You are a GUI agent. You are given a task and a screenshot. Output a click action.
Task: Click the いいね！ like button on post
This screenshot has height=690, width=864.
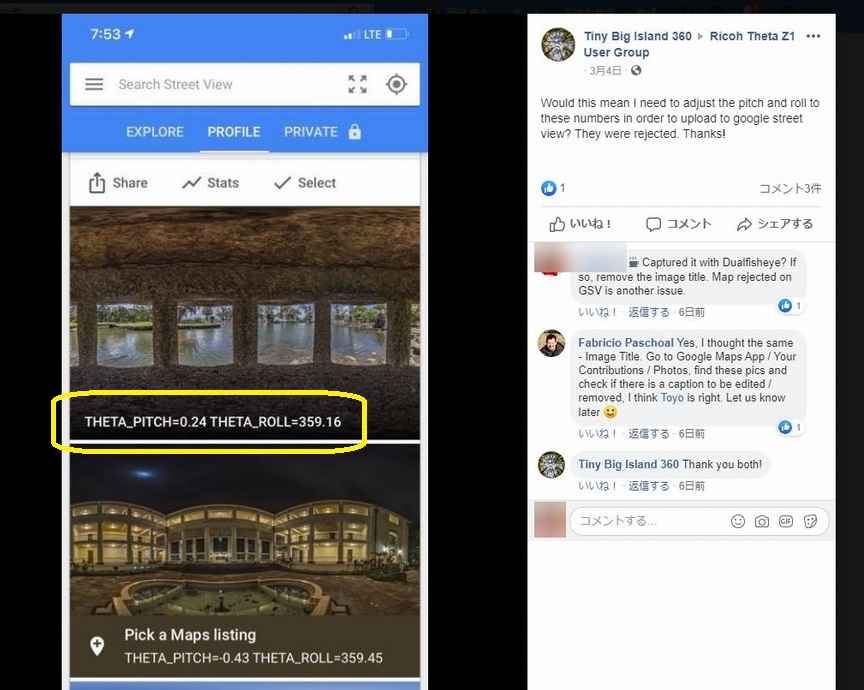[580, 224]
